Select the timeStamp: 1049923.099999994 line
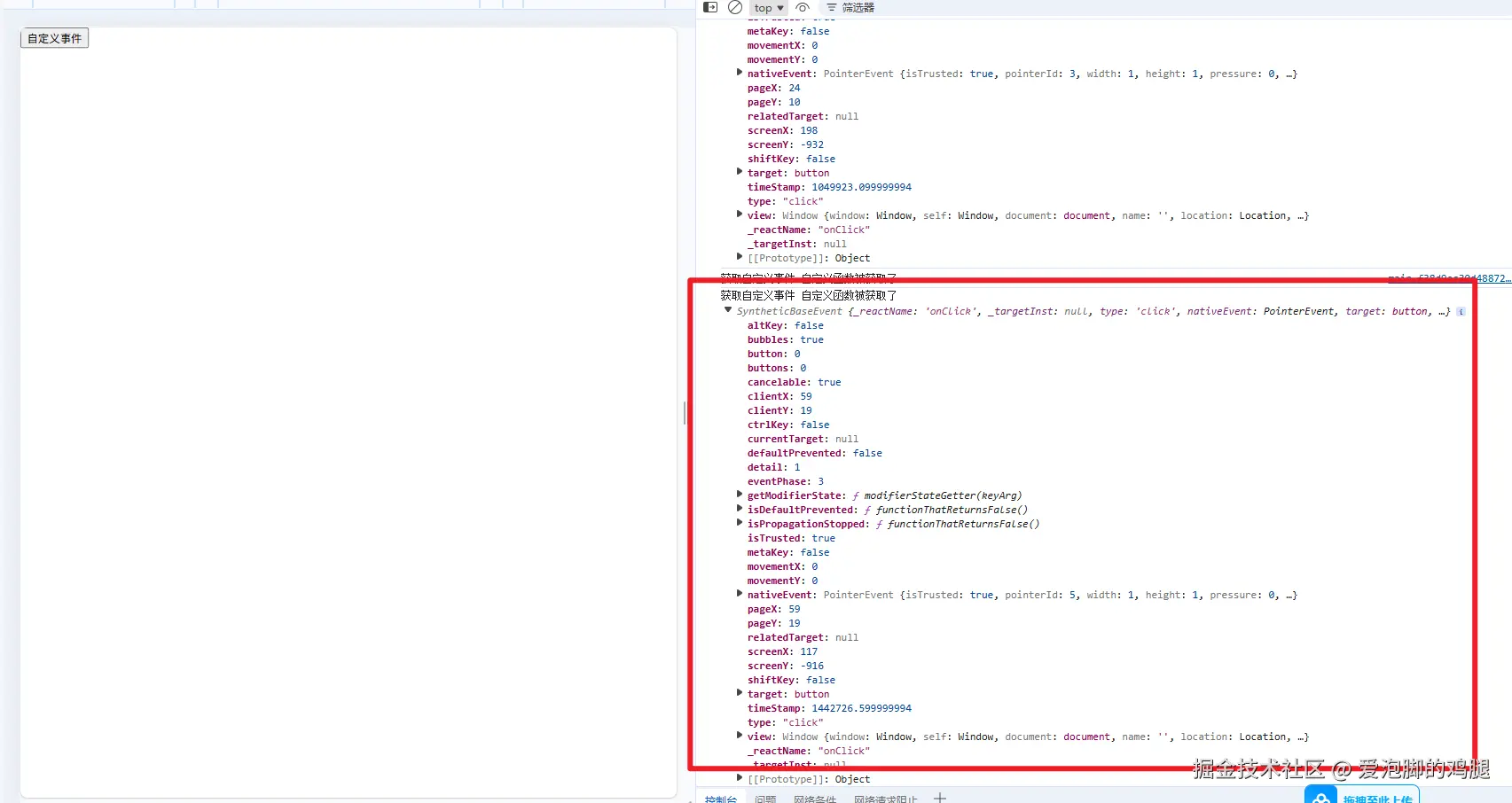Screen dimensions: 1512x803 tap(829, 187)
